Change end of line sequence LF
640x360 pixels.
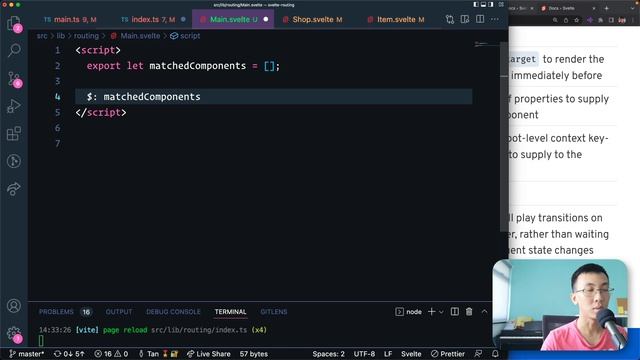pos(388,354)
